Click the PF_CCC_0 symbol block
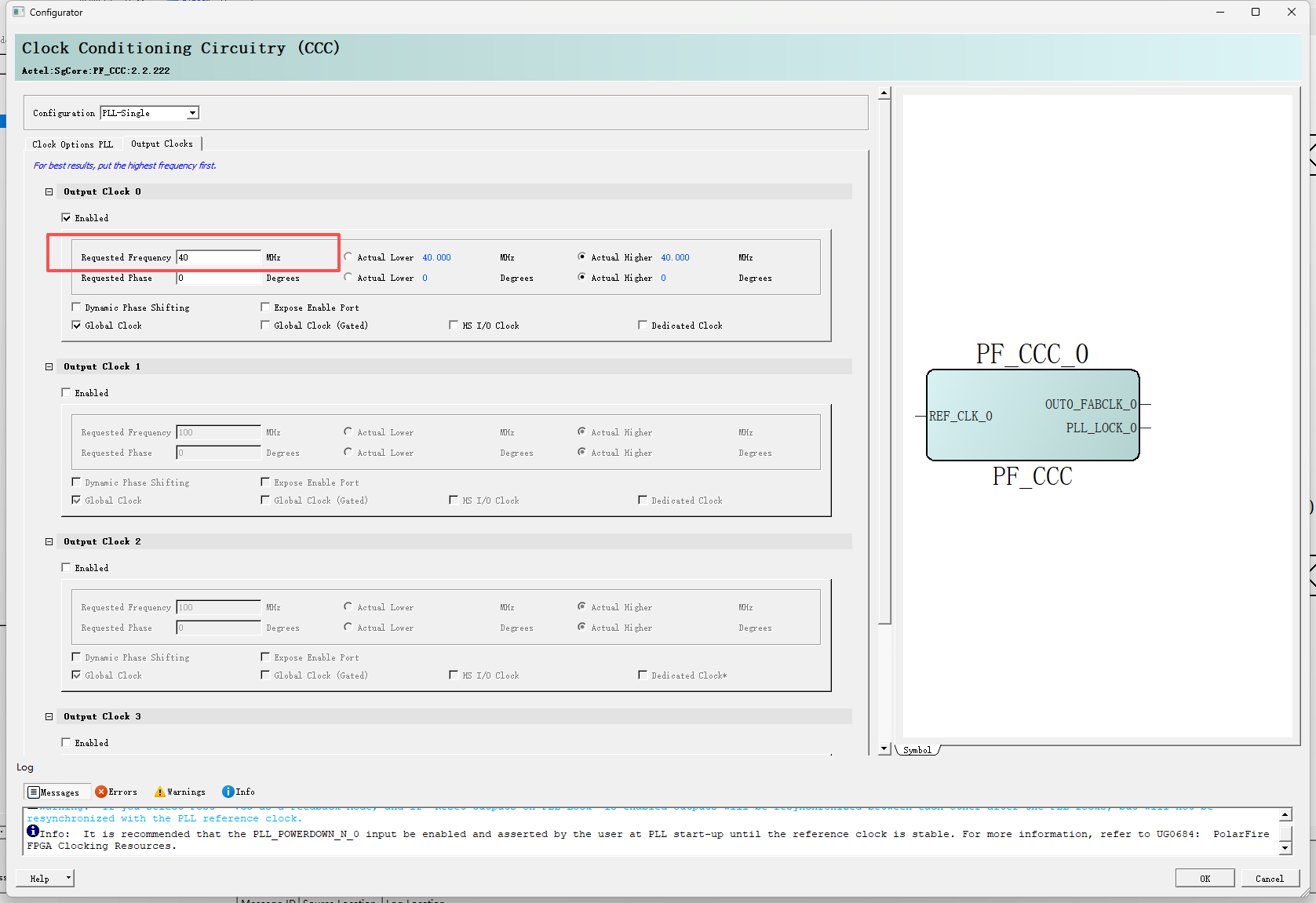 click(x=1033, y=415)
